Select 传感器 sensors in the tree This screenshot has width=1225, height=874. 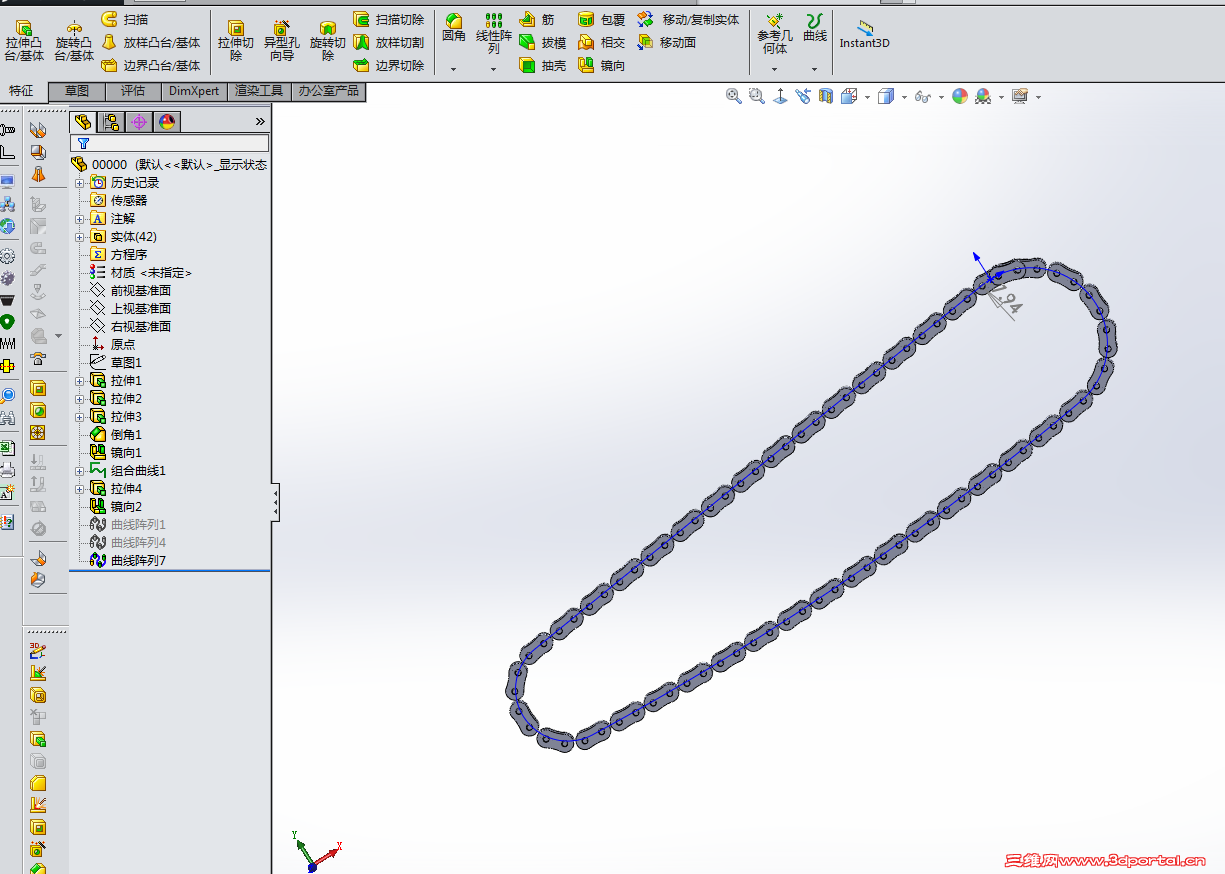tap(118, 201)
